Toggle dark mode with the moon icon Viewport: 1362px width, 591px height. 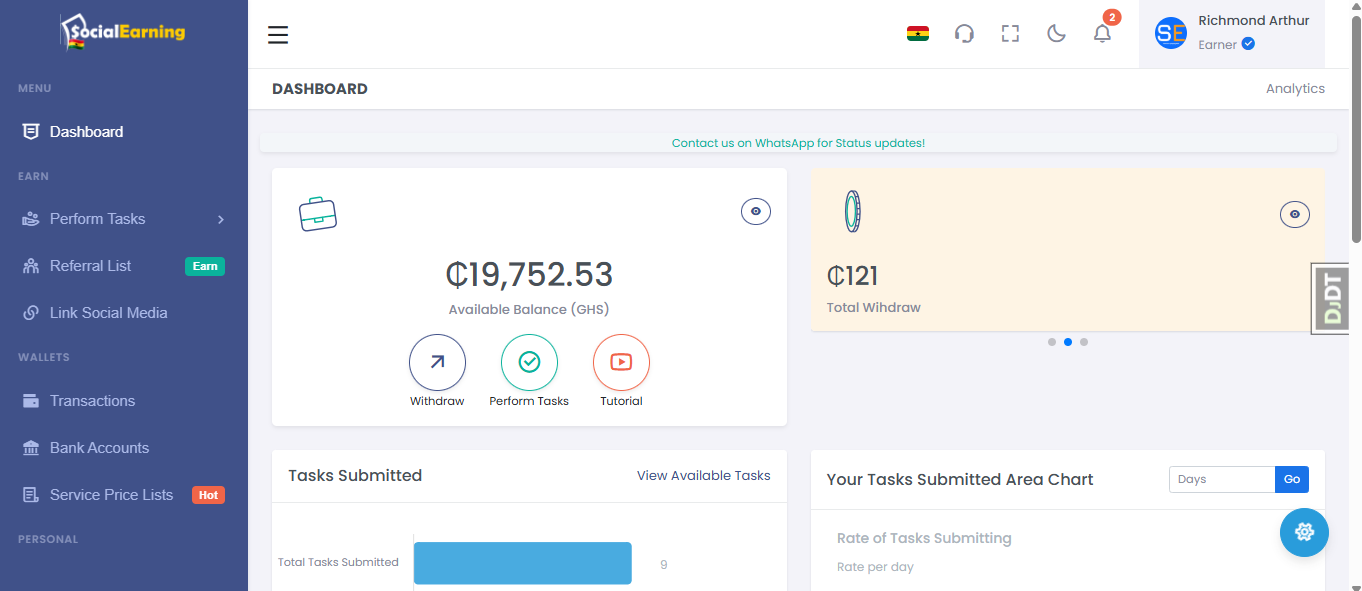1056,34
